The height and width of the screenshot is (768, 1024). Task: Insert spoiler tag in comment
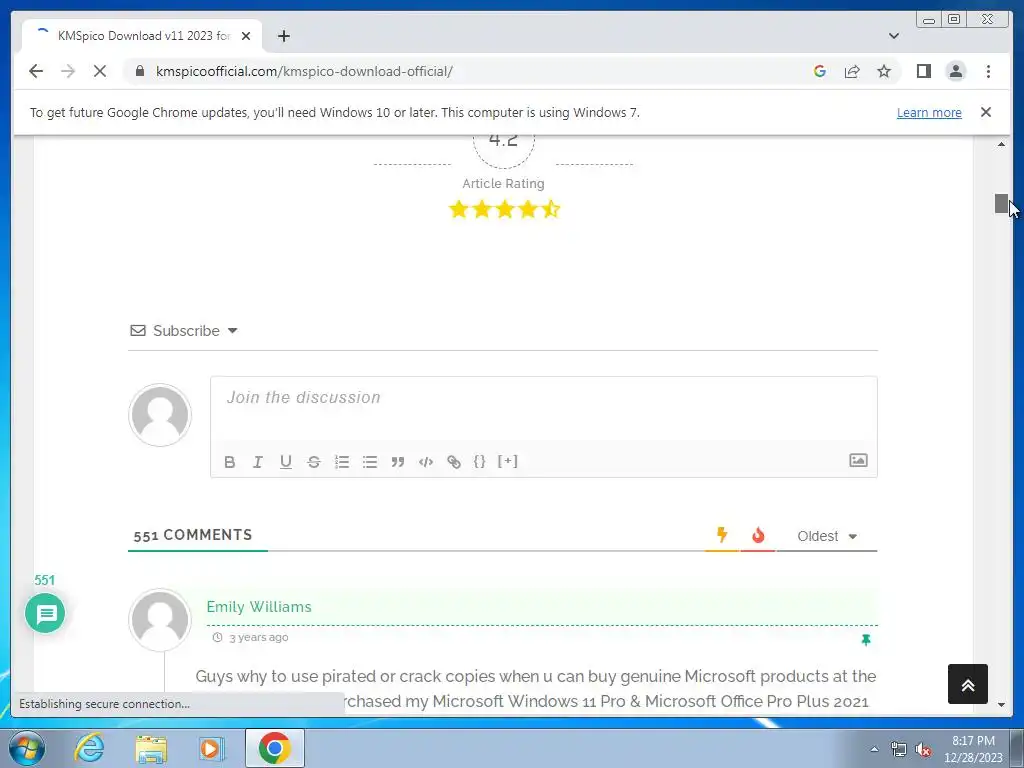[507, 461]
